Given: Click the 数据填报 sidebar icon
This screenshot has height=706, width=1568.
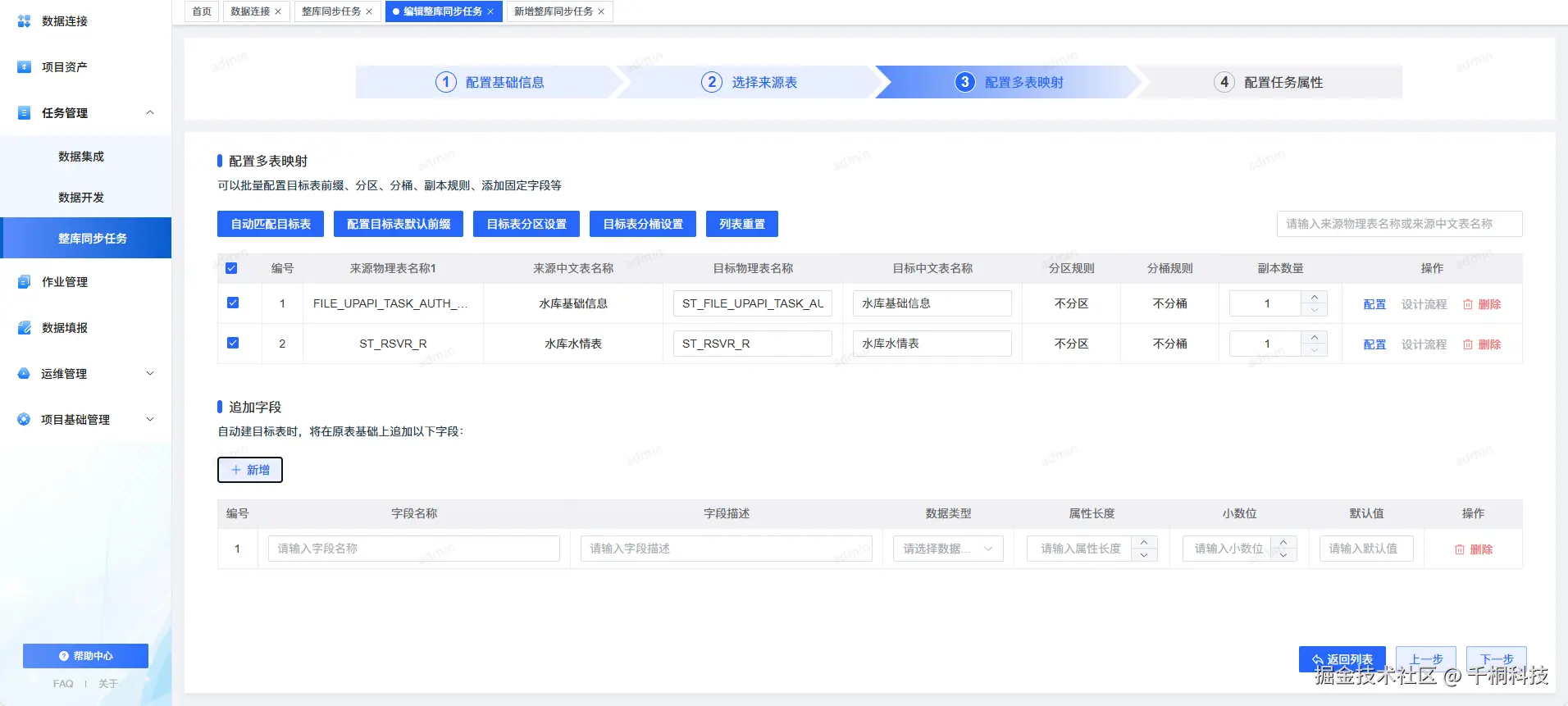Looking at the screenshot, I should click(25, 328).
